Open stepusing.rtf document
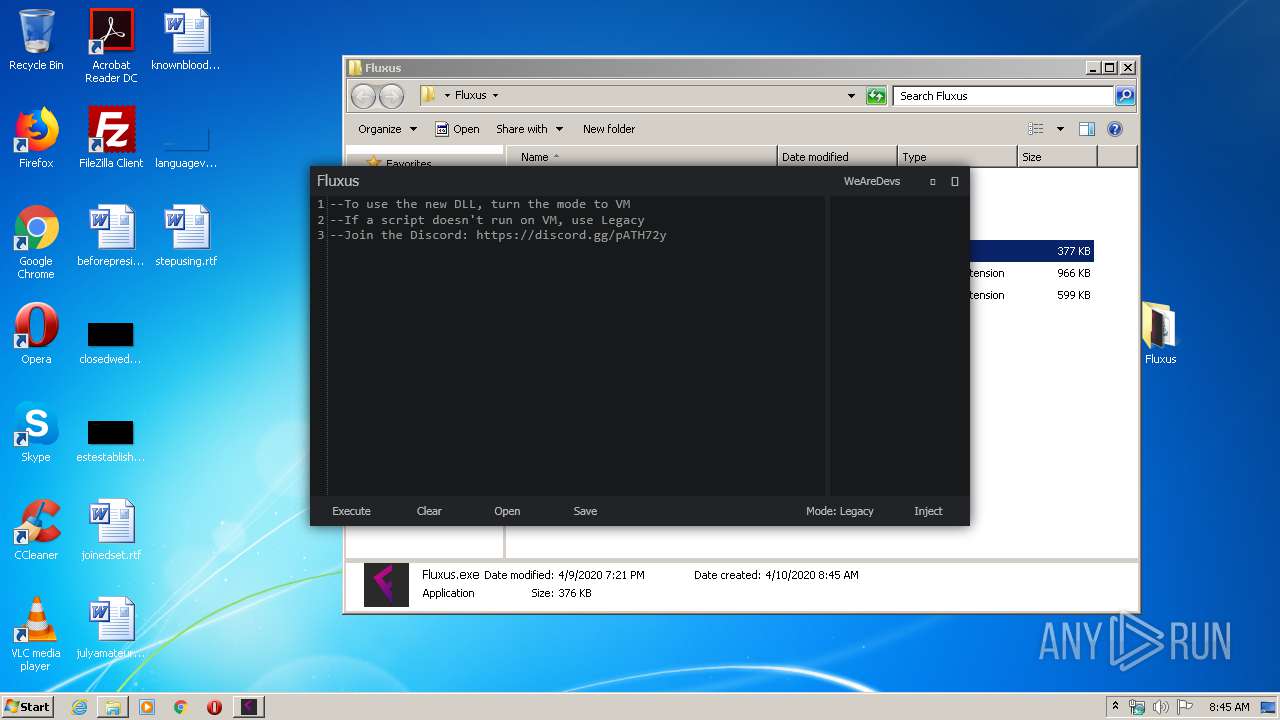Image resolution: width=1280 pixels, height=720 pixels. tap(186, 236)
